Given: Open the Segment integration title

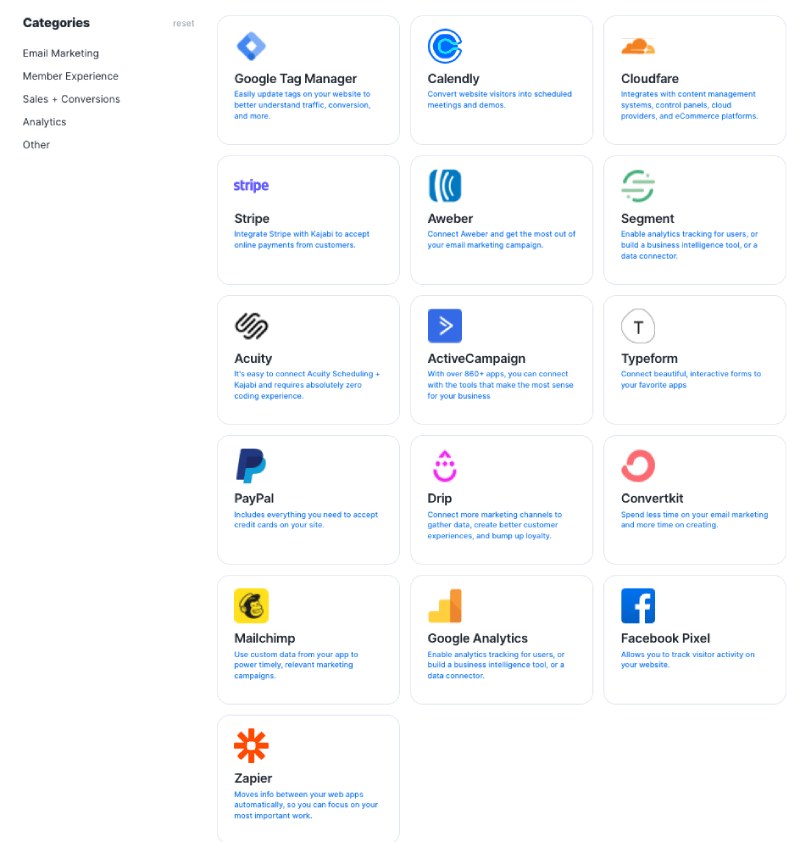Looking at the screenshot, I should 648,219.
